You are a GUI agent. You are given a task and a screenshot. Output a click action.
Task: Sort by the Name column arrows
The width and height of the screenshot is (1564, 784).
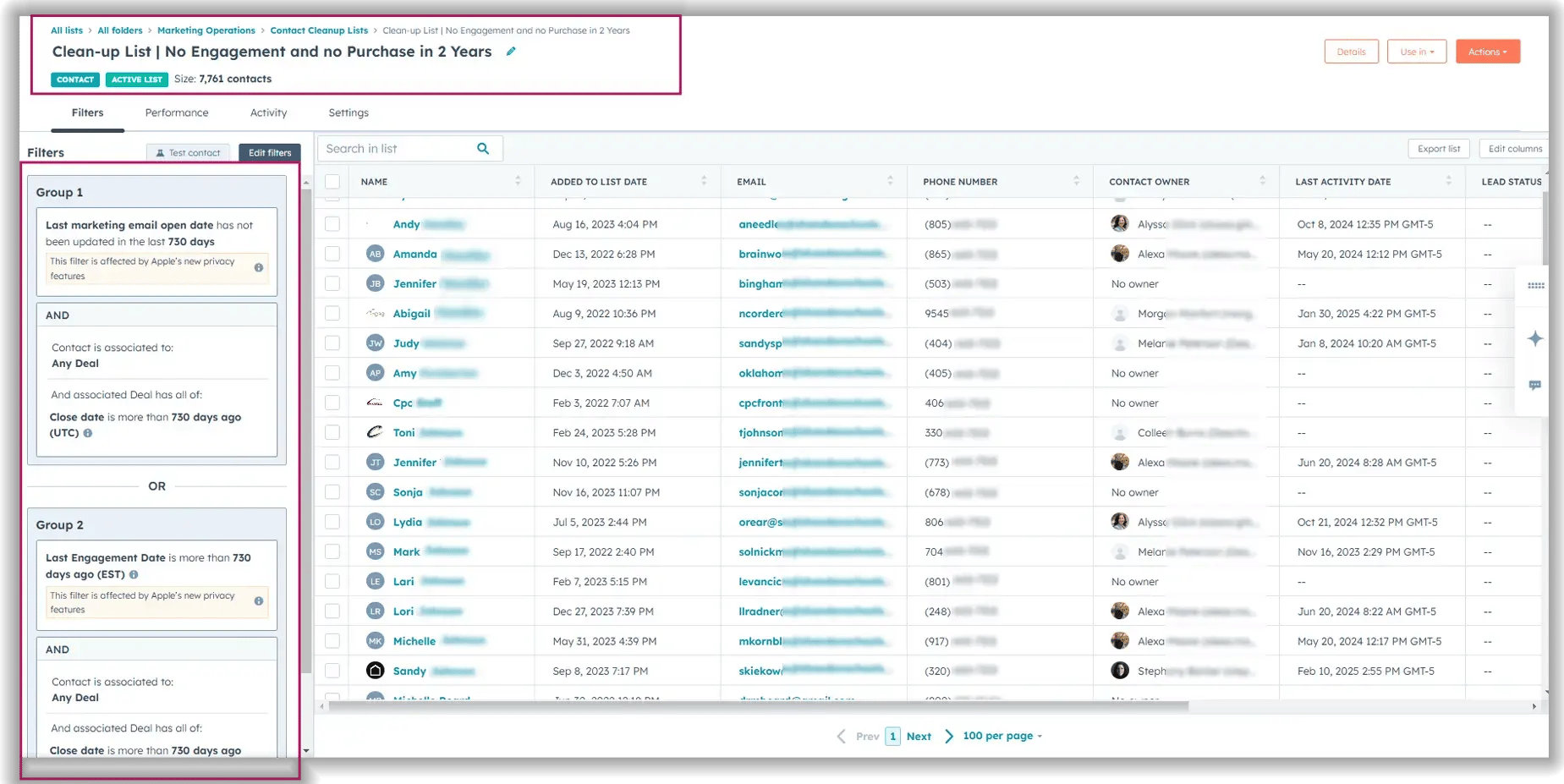(518, 181)
